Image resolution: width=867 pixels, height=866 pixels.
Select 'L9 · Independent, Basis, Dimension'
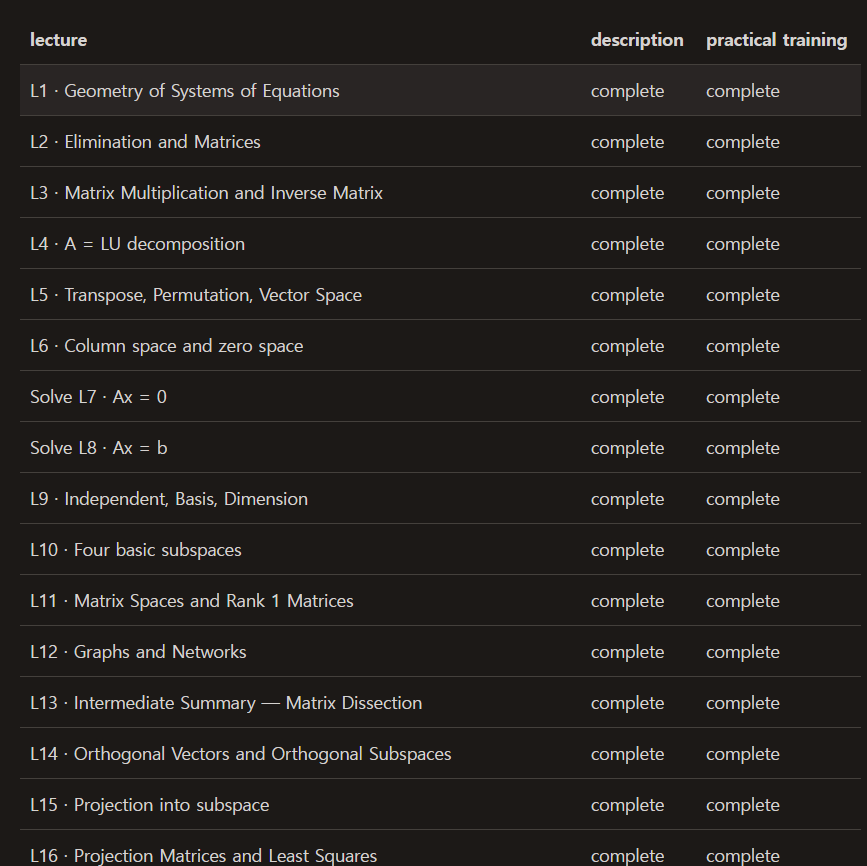point(169,498)
